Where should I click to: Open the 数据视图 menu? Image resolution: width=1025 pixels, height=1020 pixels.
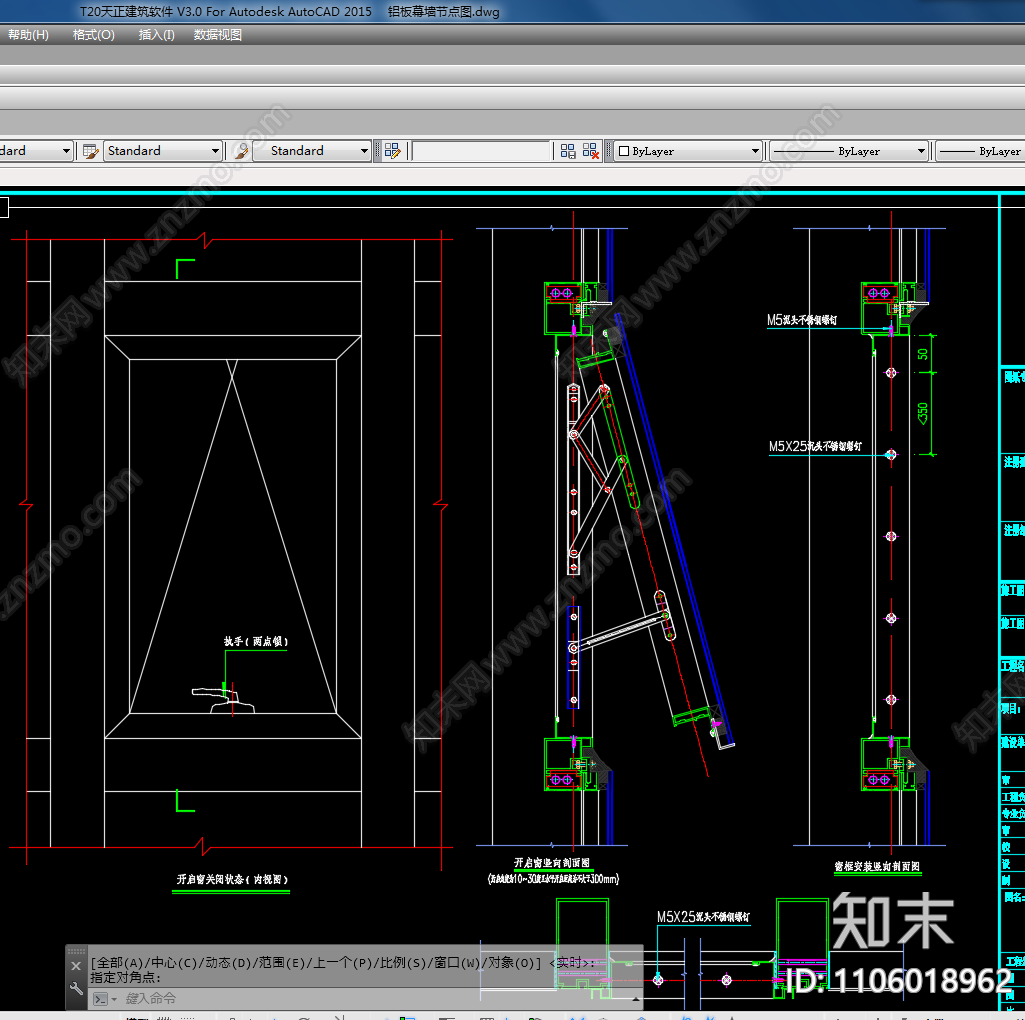coord(218,35)
